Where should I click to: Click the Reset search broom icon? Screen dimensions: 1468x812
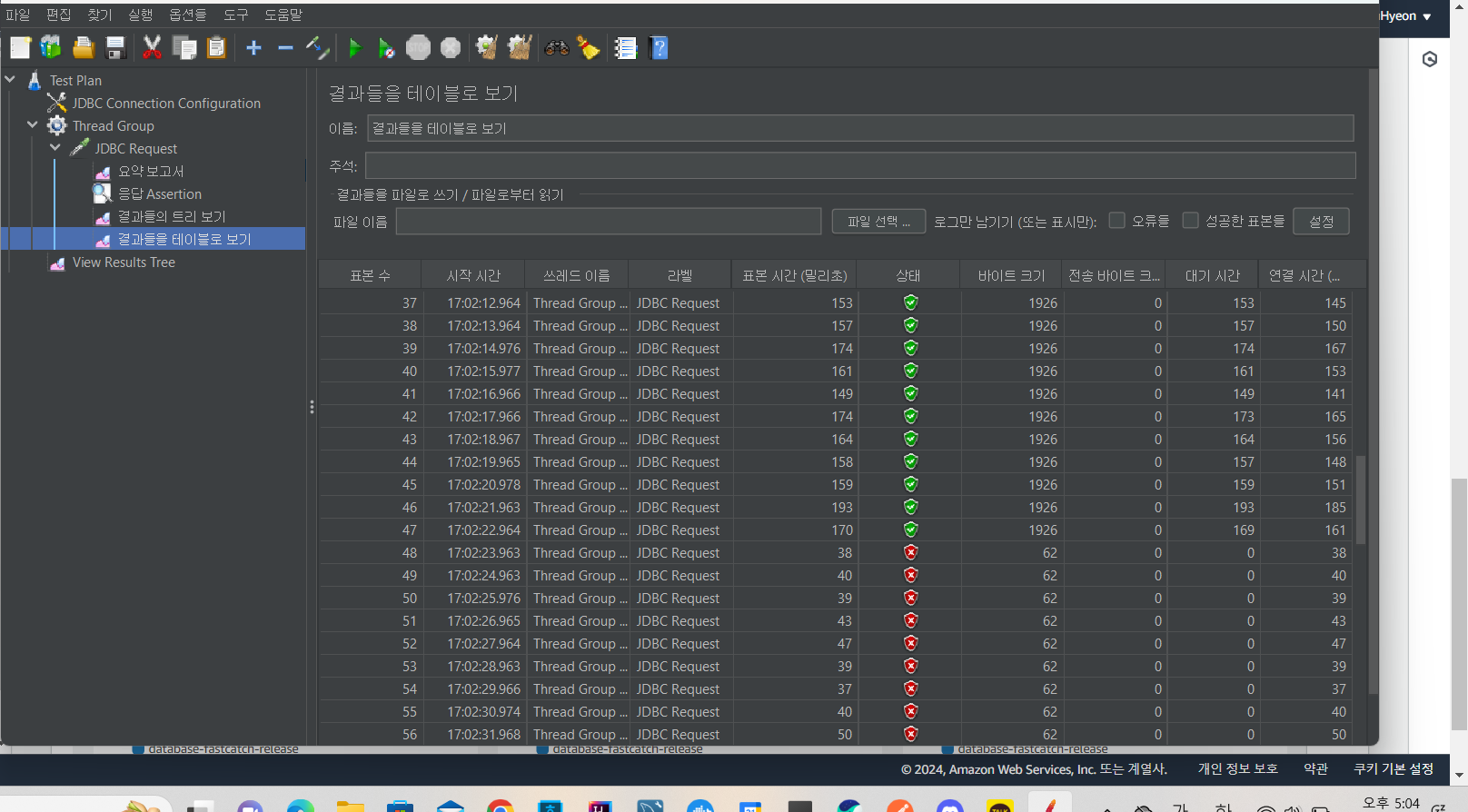[589, 48]
